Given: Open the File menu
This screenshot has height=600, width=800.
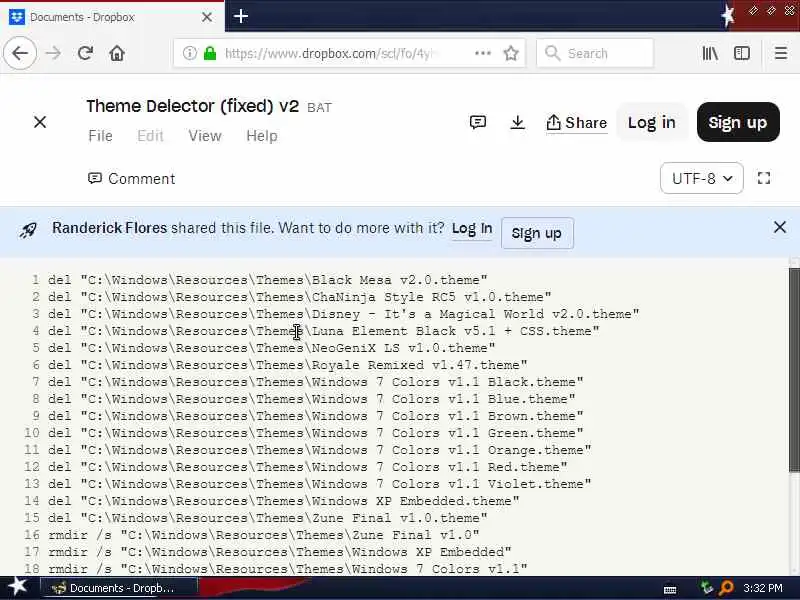Looking at the screenshot, I should [100, 136].
